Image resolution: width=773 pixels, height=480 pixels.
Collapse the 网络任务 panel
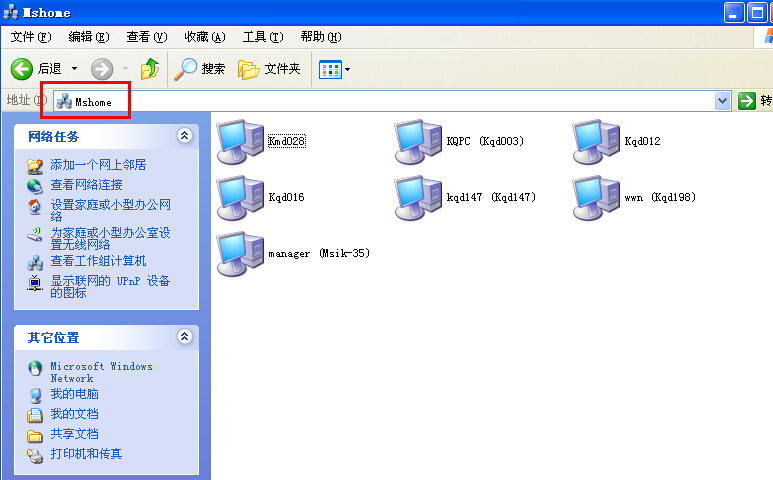pos(184,136)
